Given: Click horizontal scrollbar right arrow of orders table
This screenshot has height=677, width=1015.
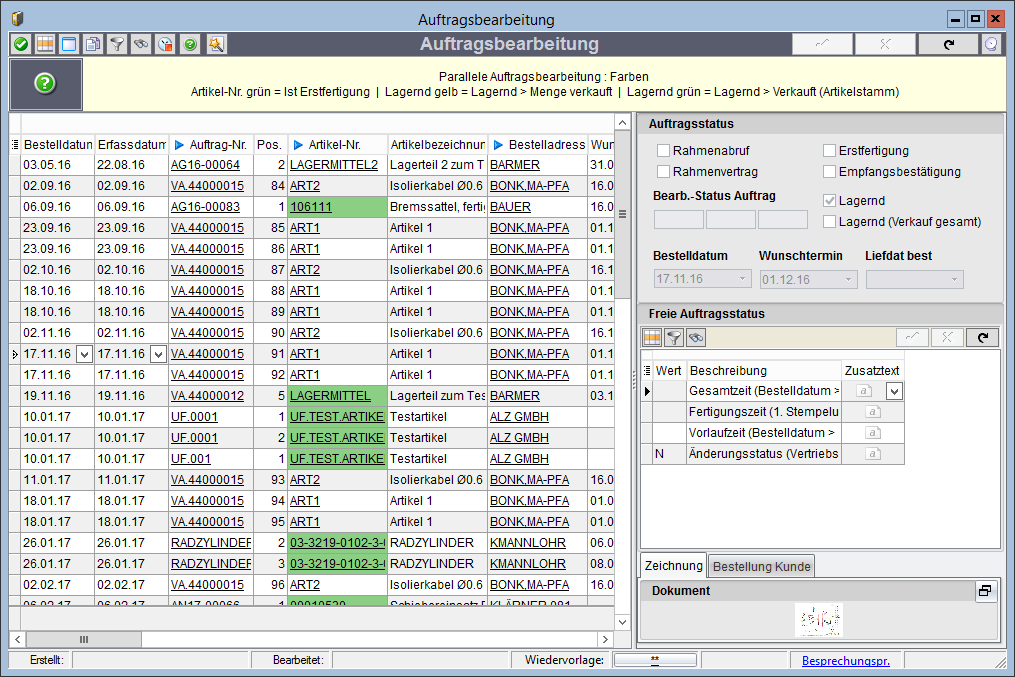Looking at the screenshot, I should click(x=605, y=639).
